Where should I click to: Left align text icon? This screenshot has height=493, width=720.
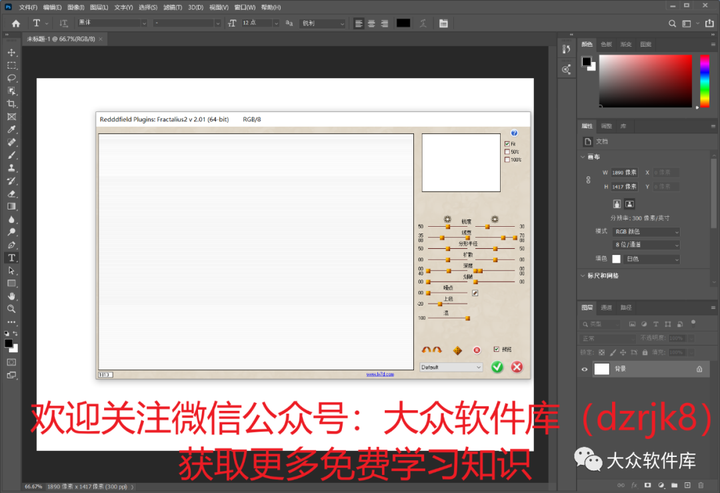pos(359,23)
